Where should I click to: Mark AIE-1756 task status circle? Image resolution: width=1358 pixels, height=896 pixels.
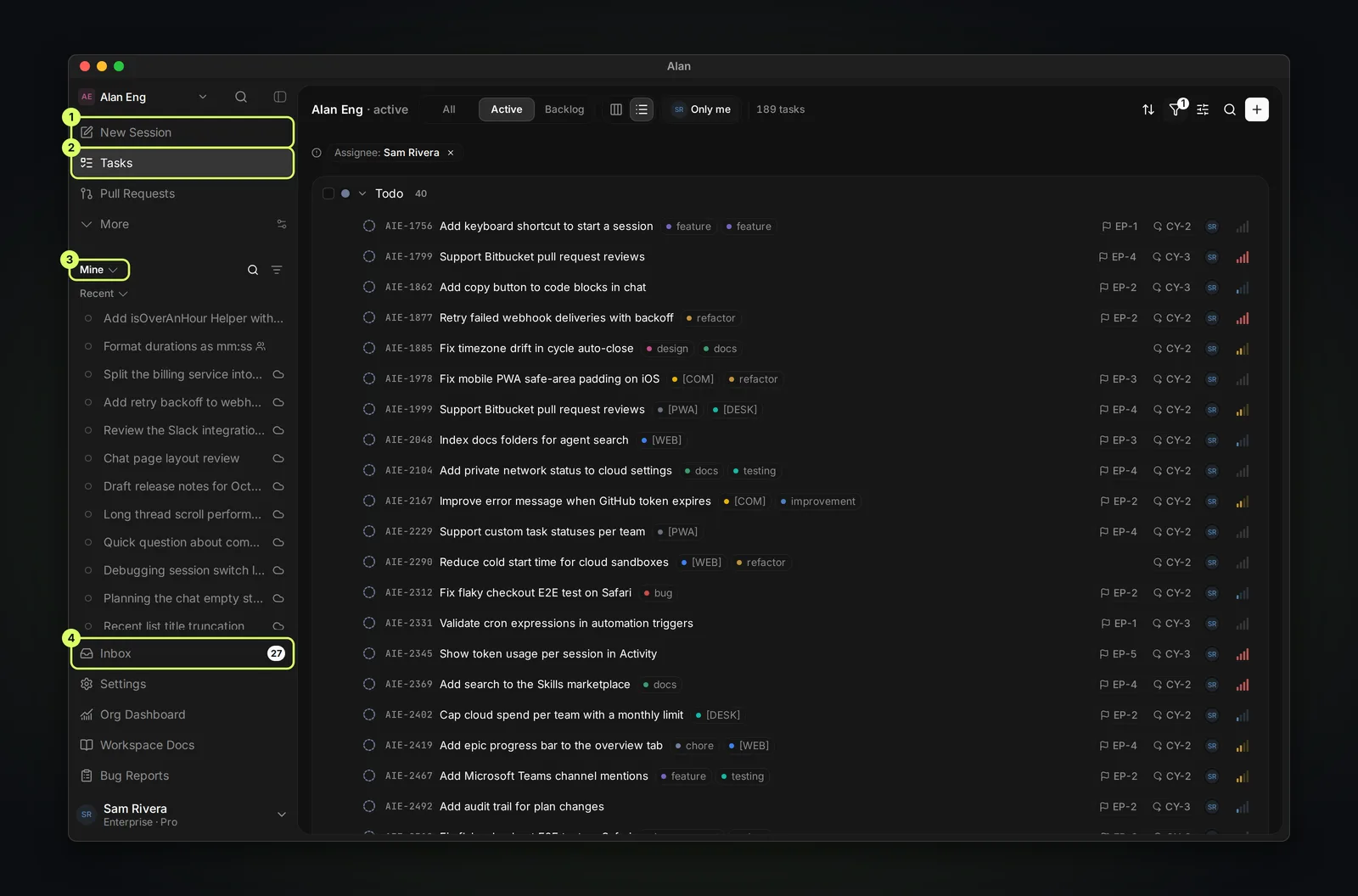(x=369, y=227)
